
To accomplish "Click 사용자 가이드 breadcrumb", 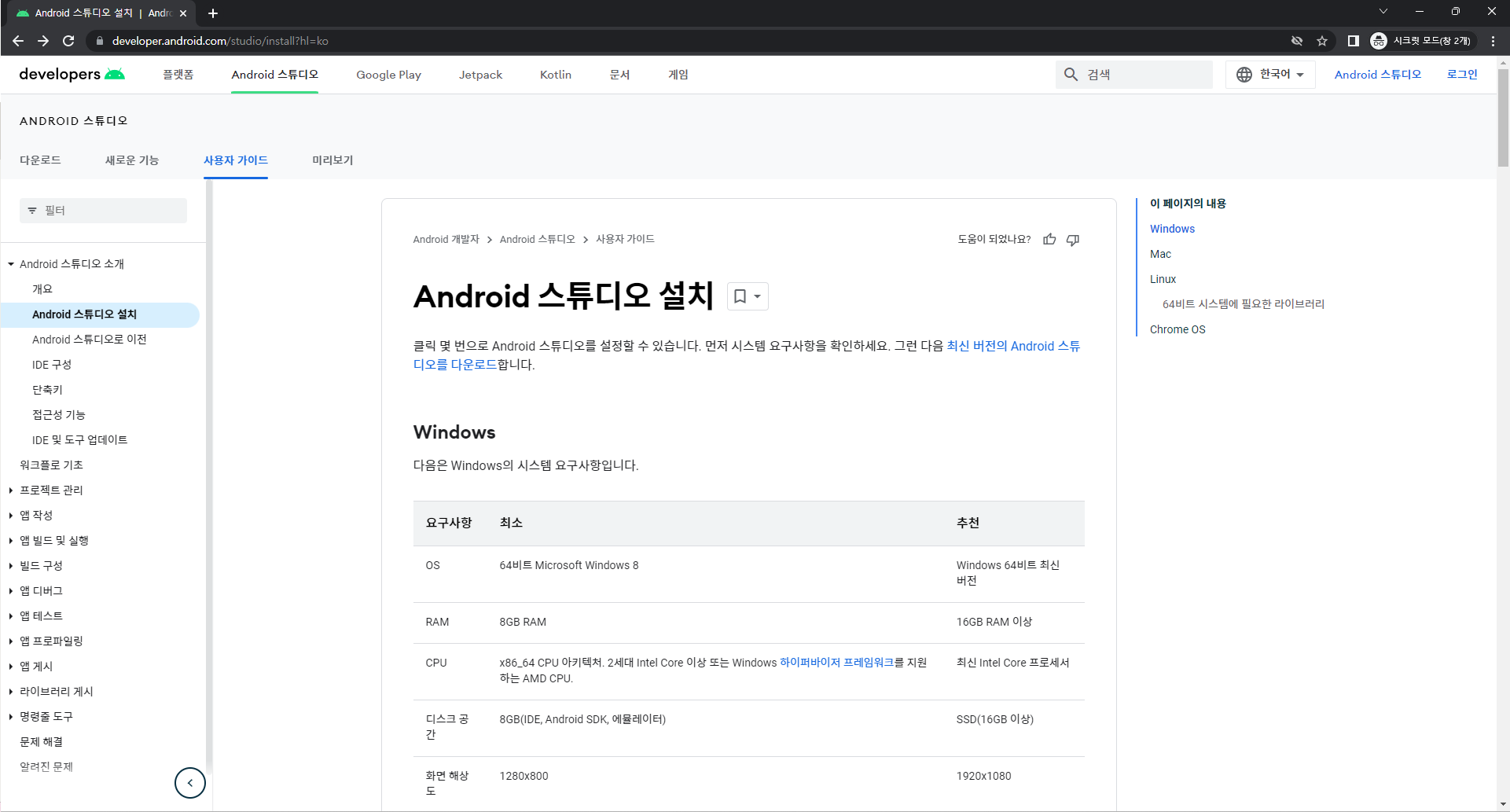I will (625, 240).
